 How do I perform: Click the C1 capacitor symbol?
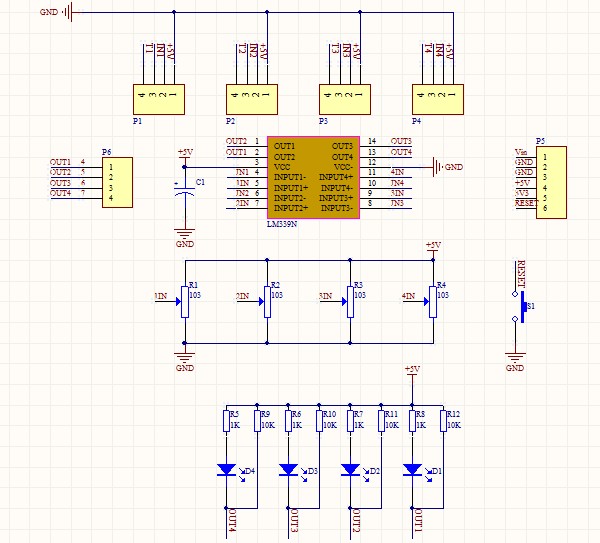[x=184, y=195]
